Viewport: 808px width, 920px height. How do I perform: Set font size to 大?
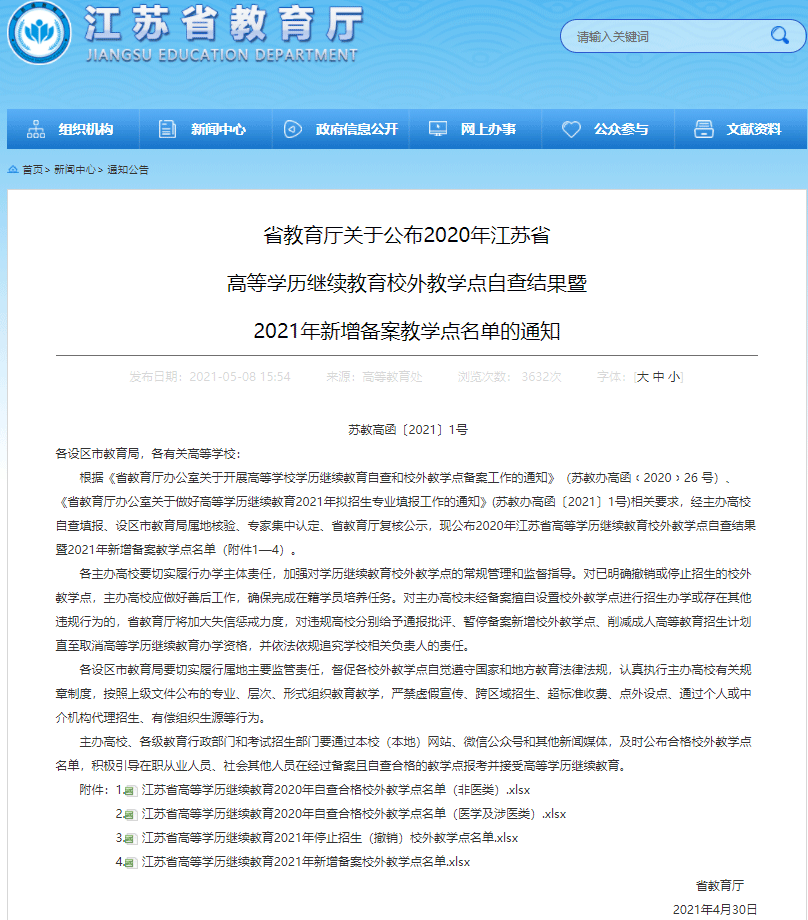tap(643, 377)
